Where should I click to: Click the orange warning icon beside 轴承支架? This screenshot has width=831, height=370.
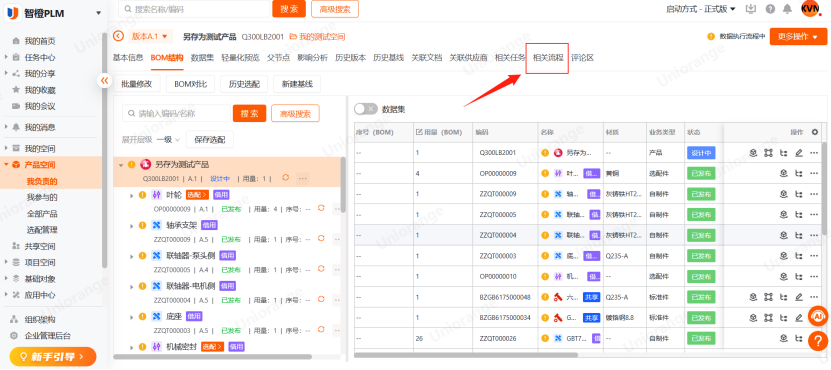coord(142,225)
